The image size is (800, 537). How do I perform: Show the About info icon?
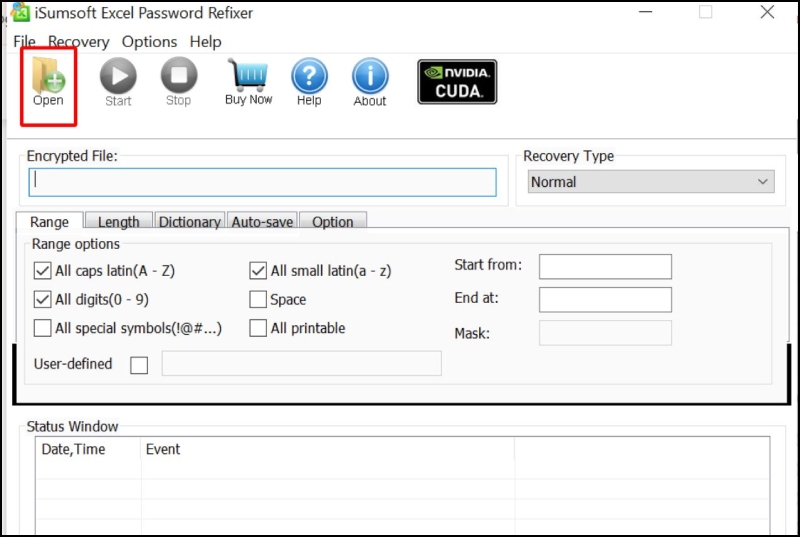click(x=370, y=82)
